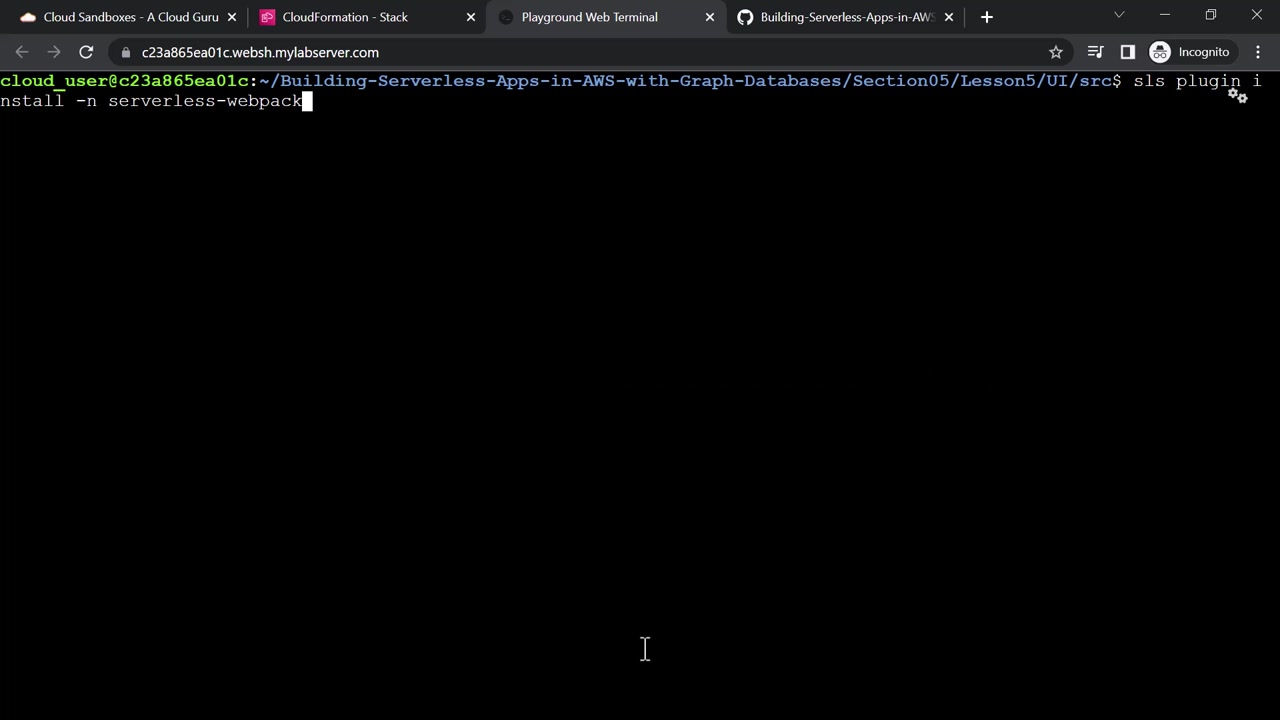The height and width of the screenshot is (720, 1280).
Task: Close the GitHub Building-Serverless-Apps tab
Action: tap(949, 17)
